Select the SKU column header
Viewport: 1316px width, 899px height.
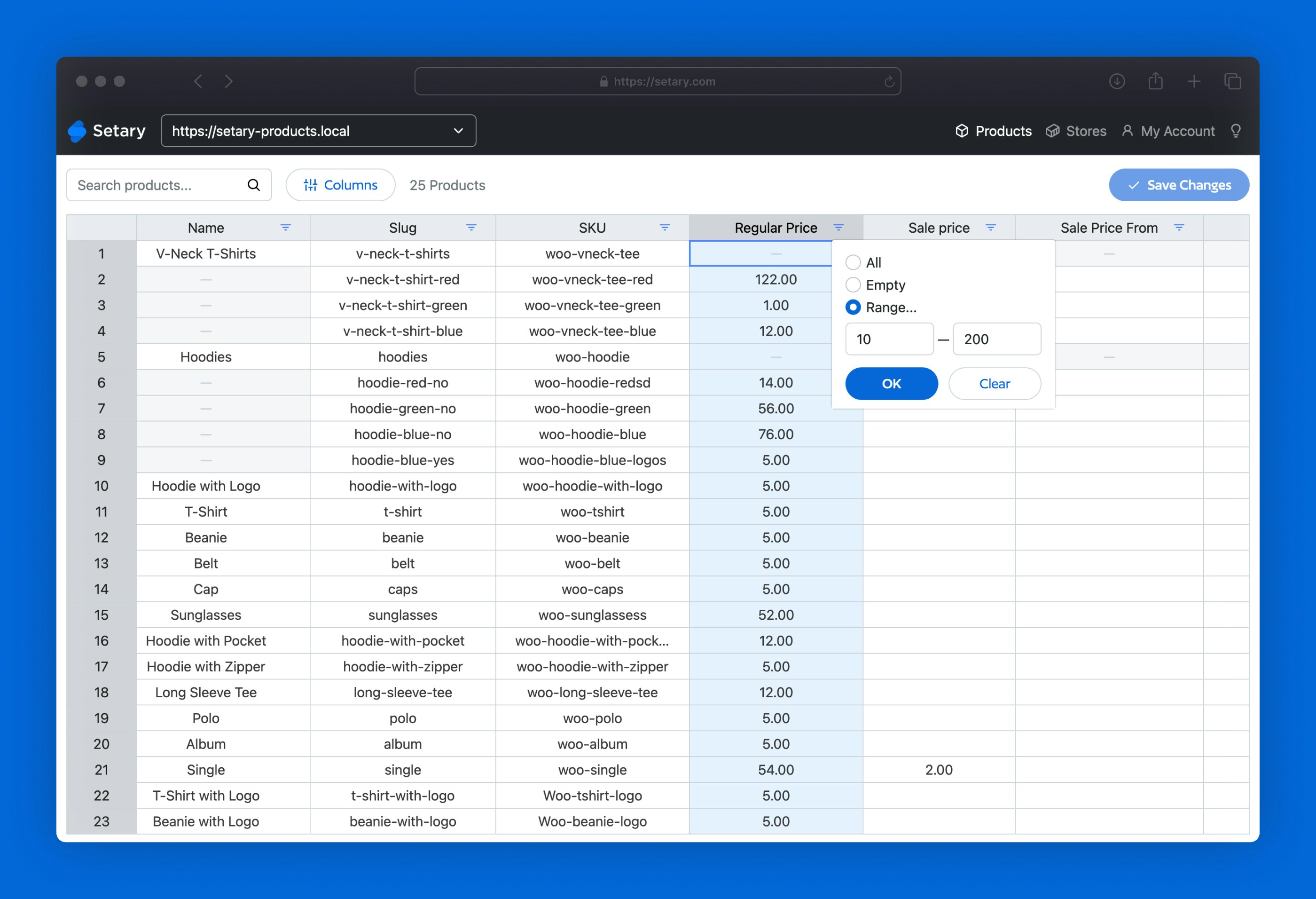pyautogui.click(x=592, y=228)
